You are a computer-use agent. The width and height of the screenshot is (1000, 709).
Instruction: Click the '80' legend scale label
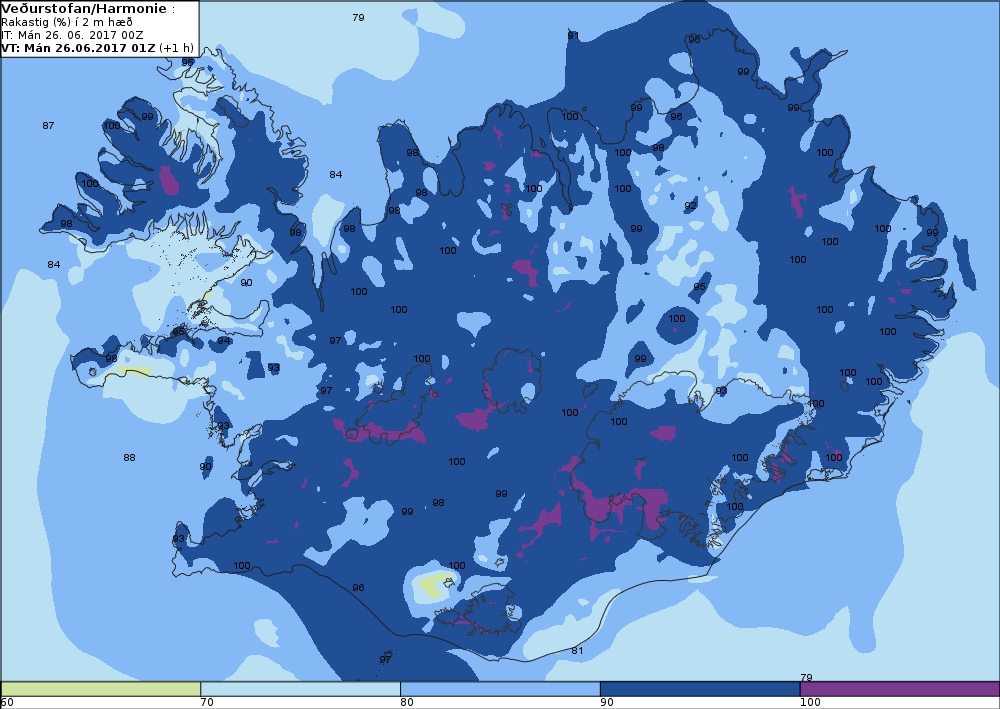407,702
